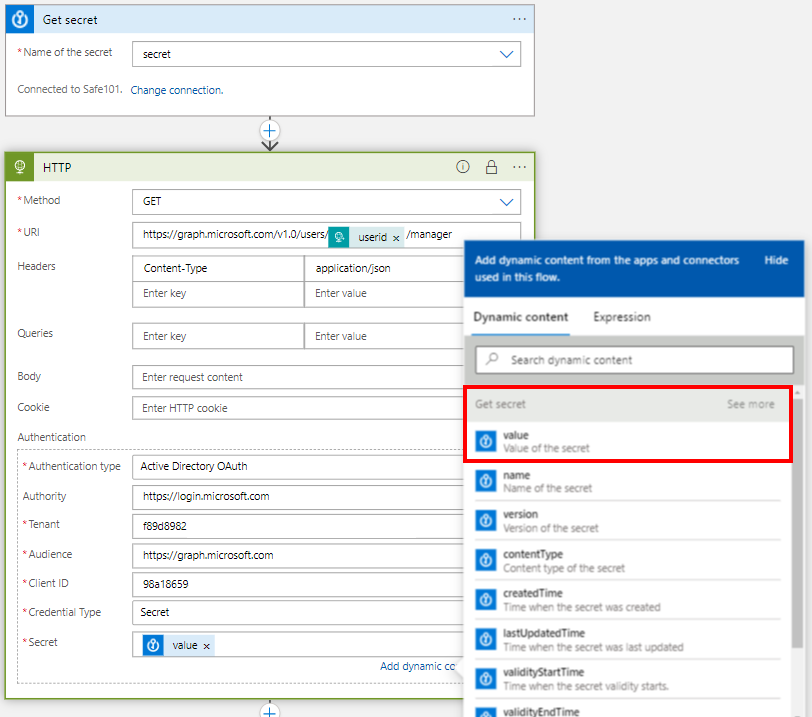Click See more for Get secret
Screen dimensions: 812x717
tap(750, 404)
